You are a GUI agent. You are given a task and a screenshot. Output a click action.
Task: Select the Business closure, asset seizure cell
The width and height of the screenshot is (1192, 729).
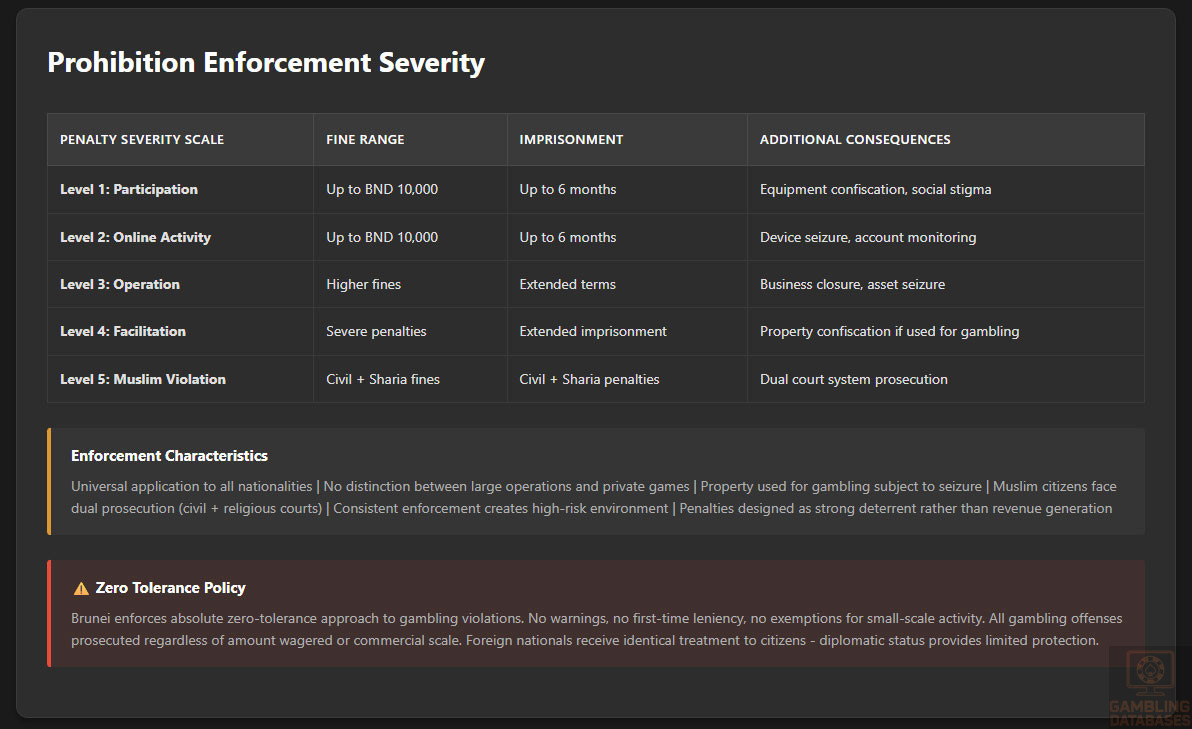(852, 284)
